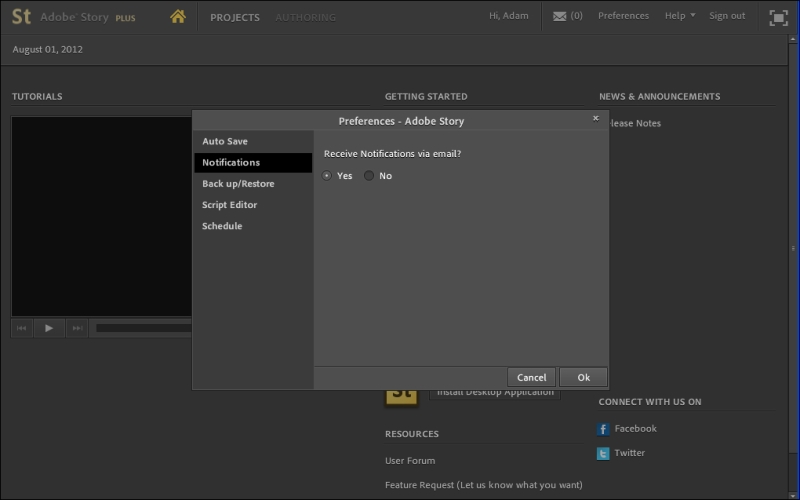Confirm preferences with Ok
The height and width of the screenshot is (500, 800).
point(583,378)
